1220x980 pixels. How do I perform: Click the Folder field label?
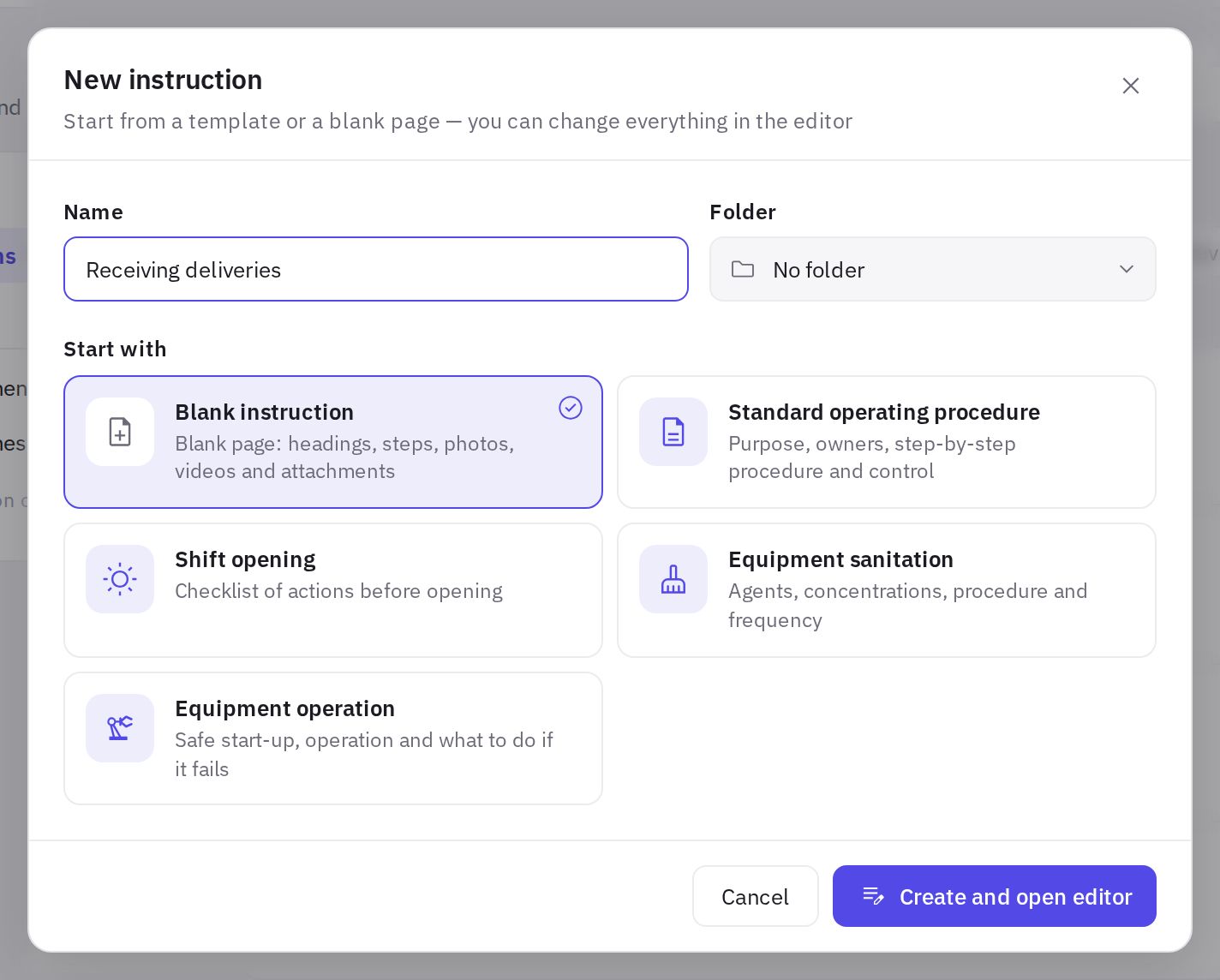[743, 212]
